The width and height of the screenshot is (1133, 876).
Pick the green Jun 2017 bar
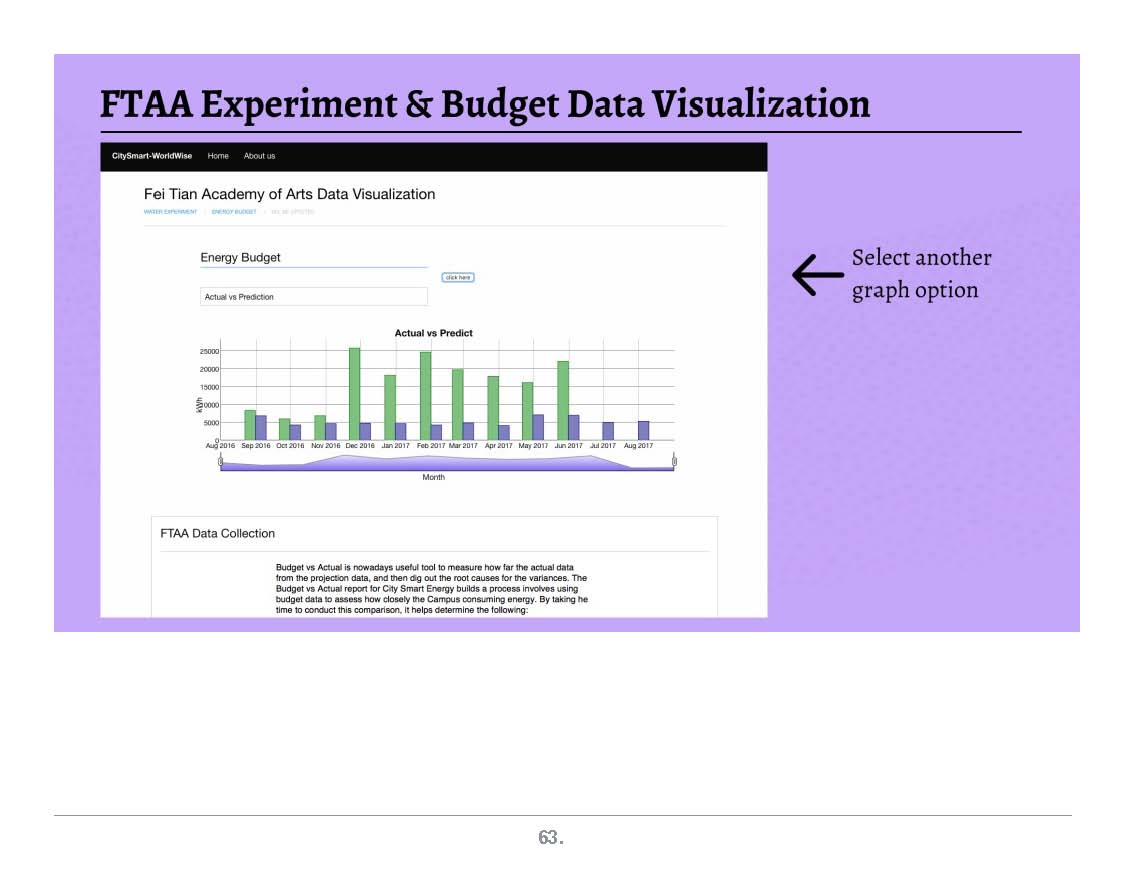click(563, 400)
